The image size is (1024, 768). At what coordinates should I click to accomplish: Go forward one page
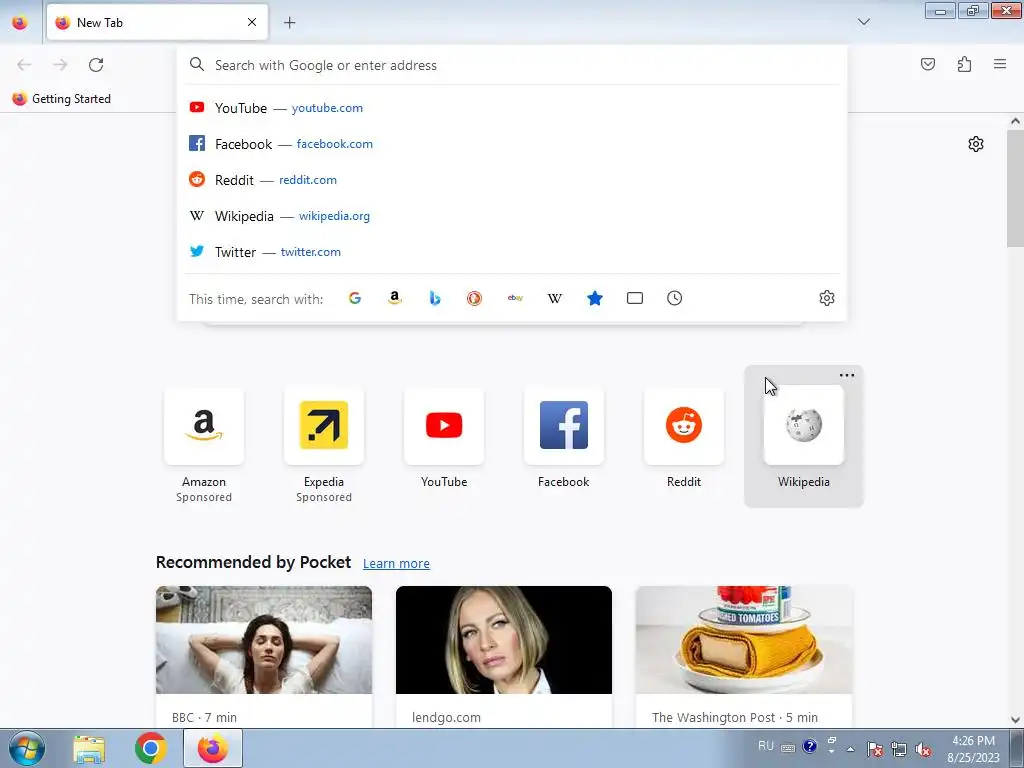[x=60, y=65]
